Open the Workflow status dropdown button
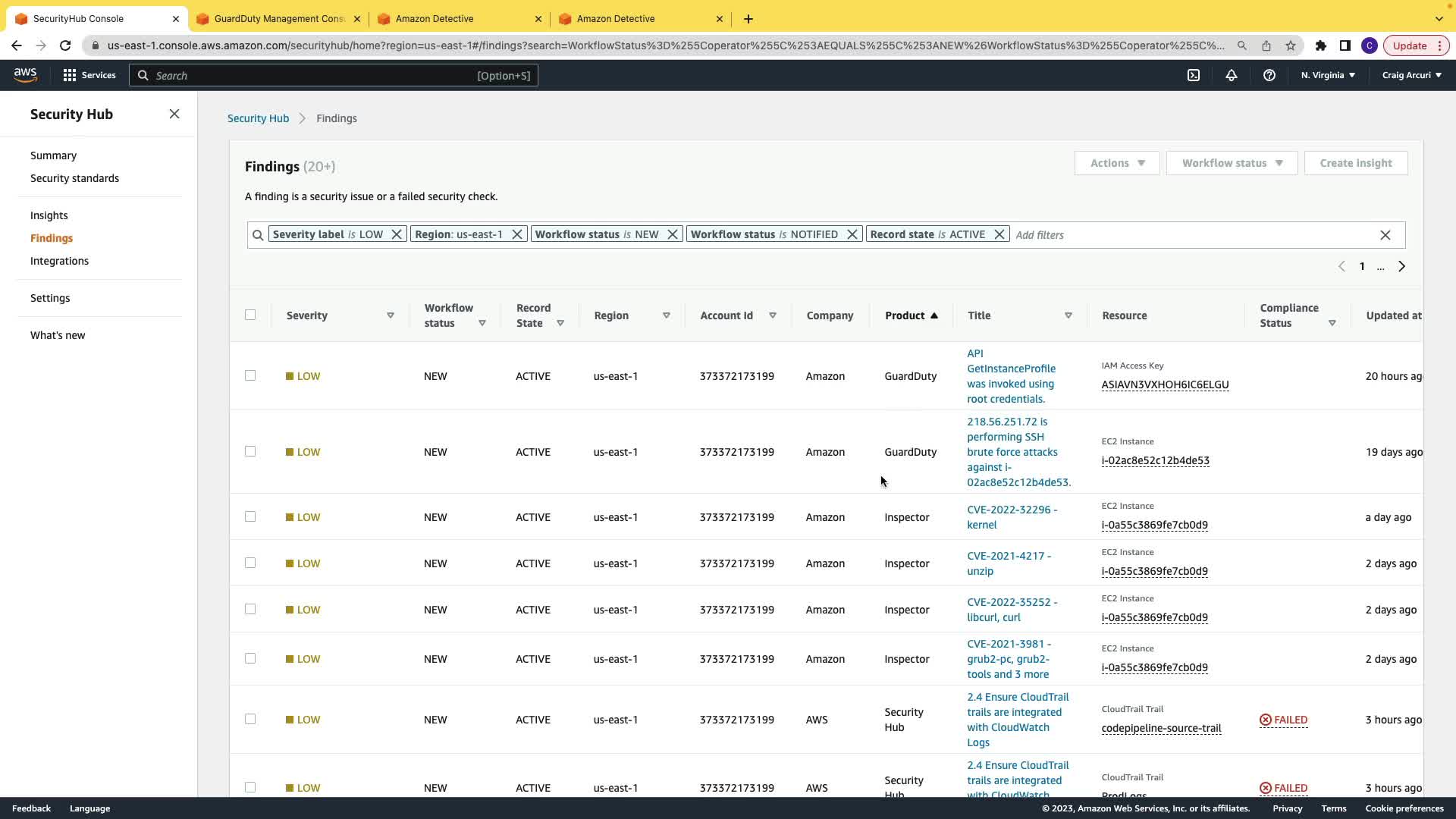The height and width of the screenshot is (819, 1456). (1232, 163)
